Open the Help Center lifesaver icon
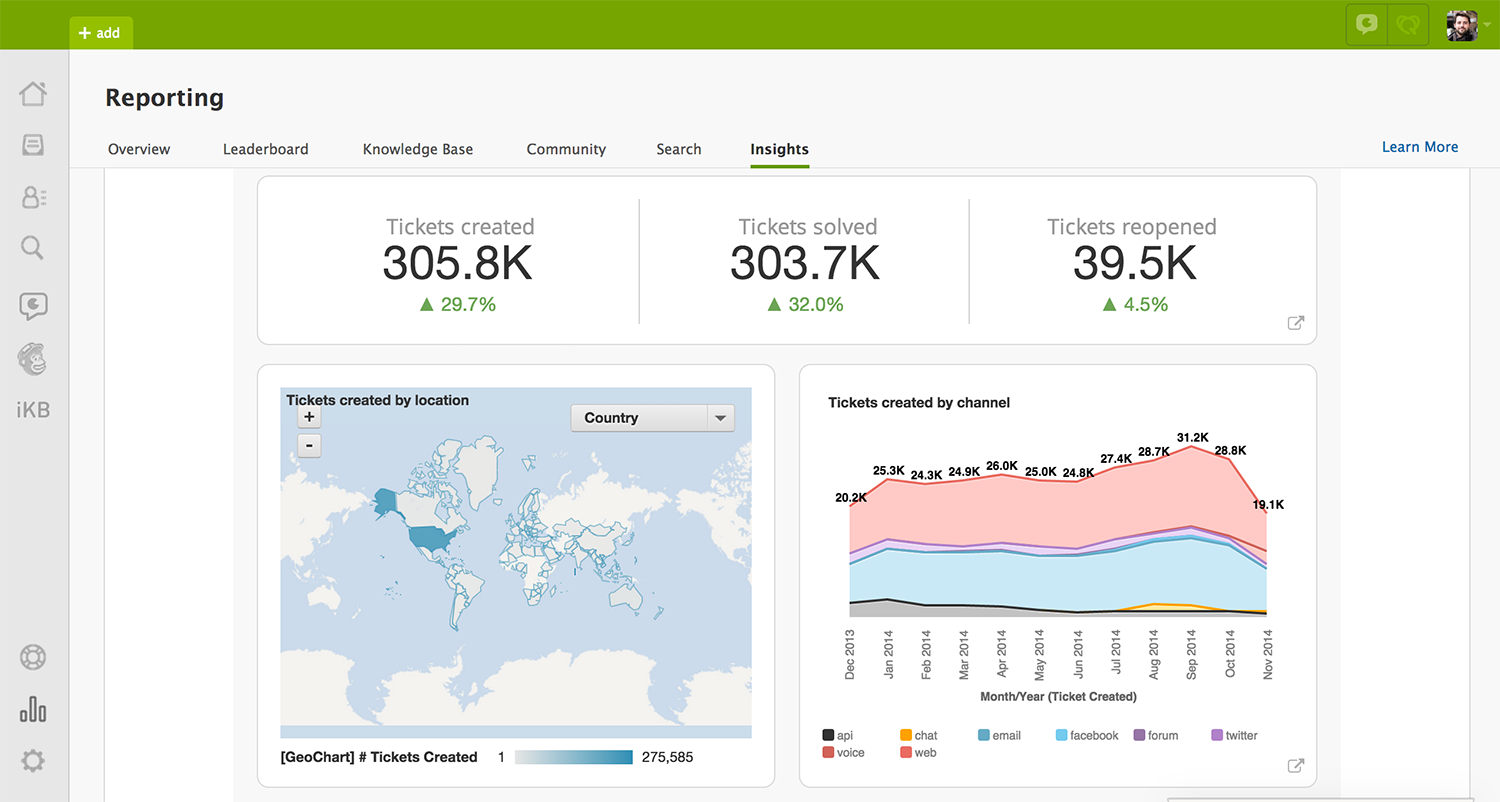 [33, 658]
